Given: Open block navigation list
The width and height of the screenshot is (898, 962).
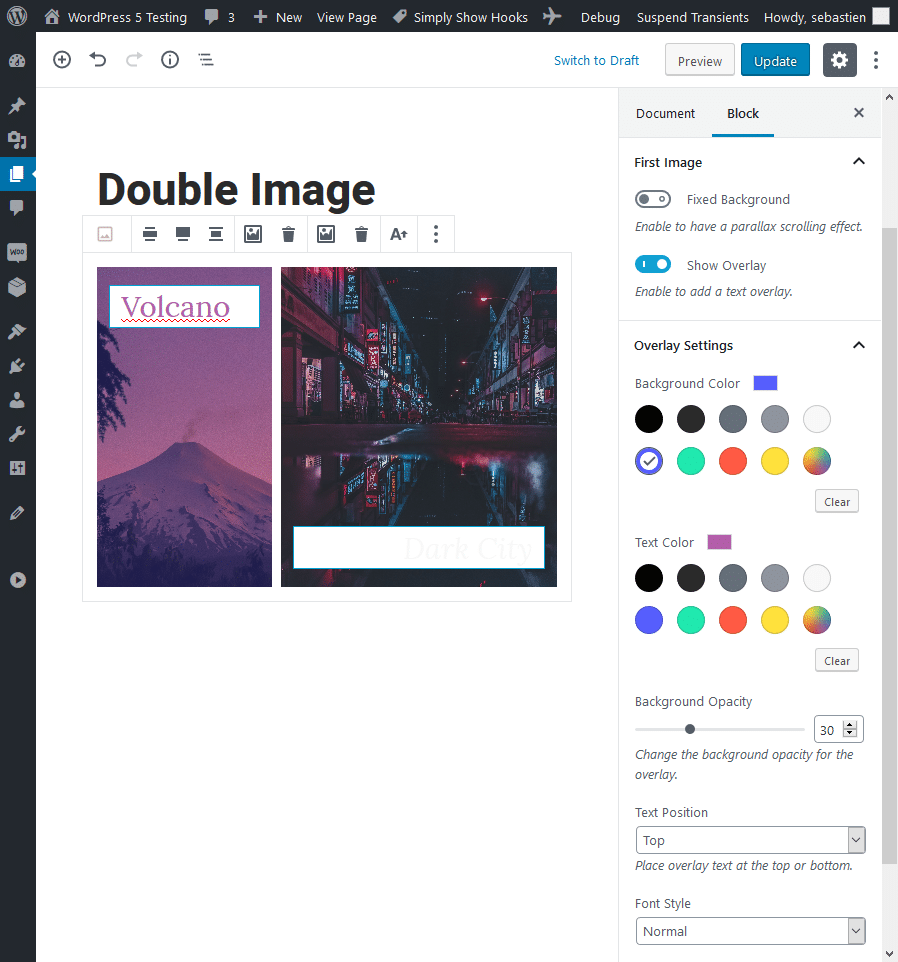Looking at the screenshot, I should click(x=206, y=60).
